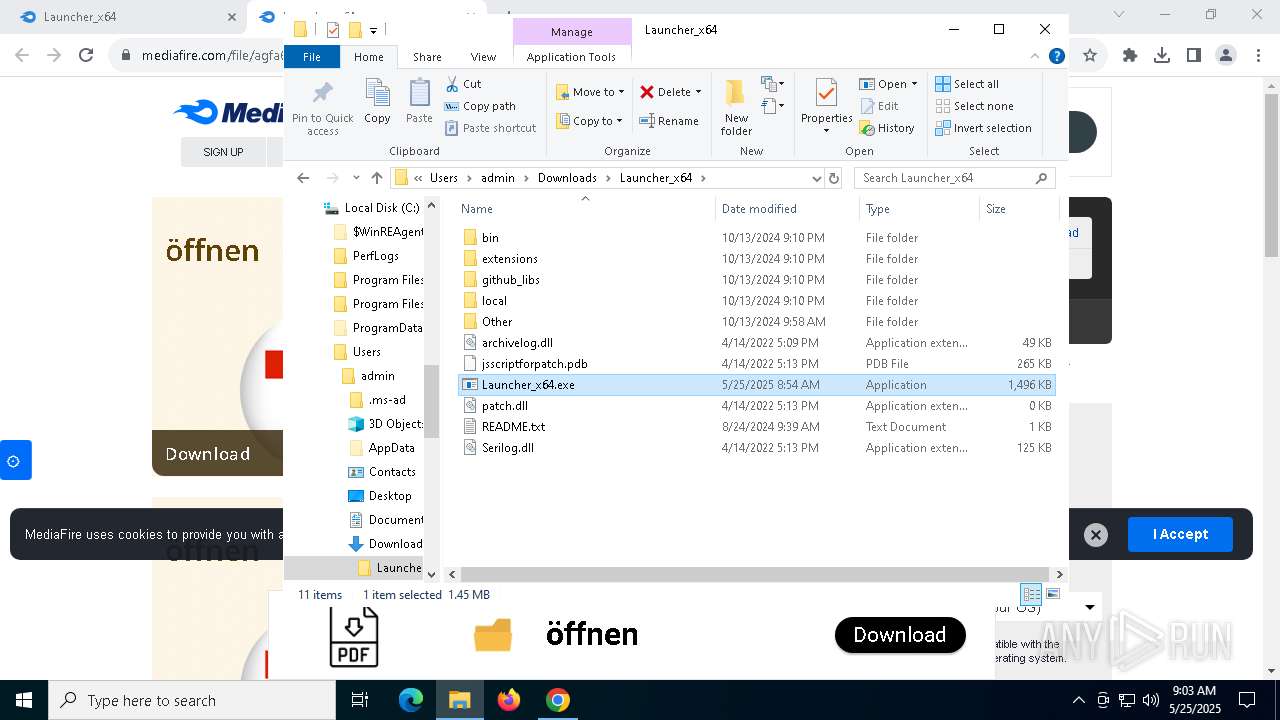Click Select none in ribbon
Viewport: 1280px width, 720px height.
tap(975, 106)
